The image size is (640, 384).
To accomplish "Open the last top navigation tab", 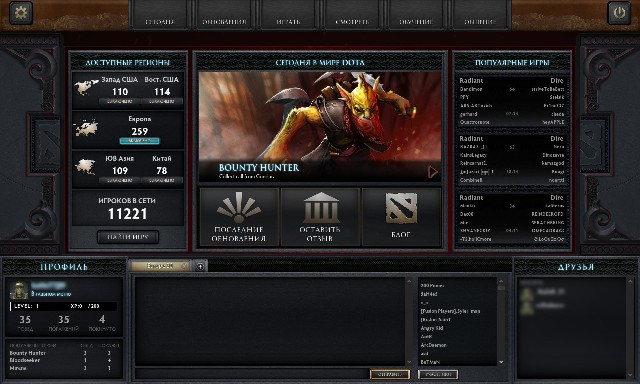I will pos(480,15).
